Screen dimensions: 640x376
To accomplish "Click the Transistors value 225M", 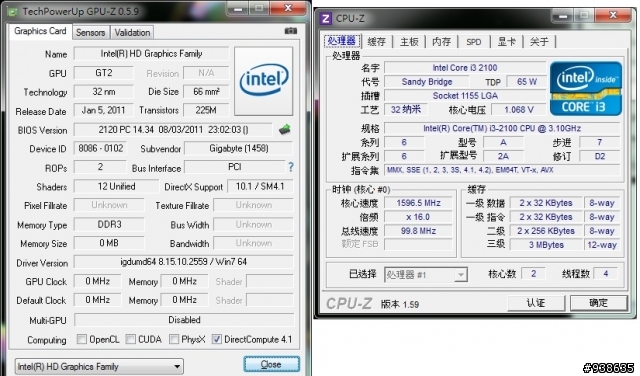I will click(206, 110).
